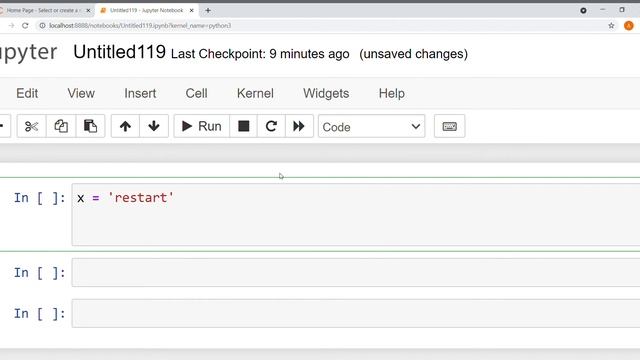
Task: Open the Cell menu
Action: [196, 93]
